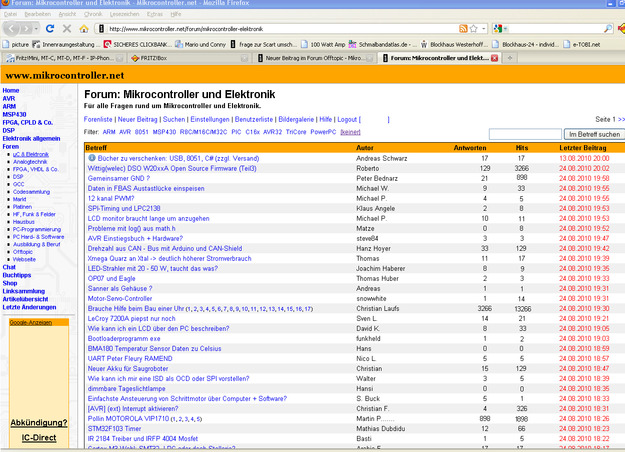This screenshot has height=452, width=625.
Task: Reload the page with the refresh icon
Action: tap(50, 29)
